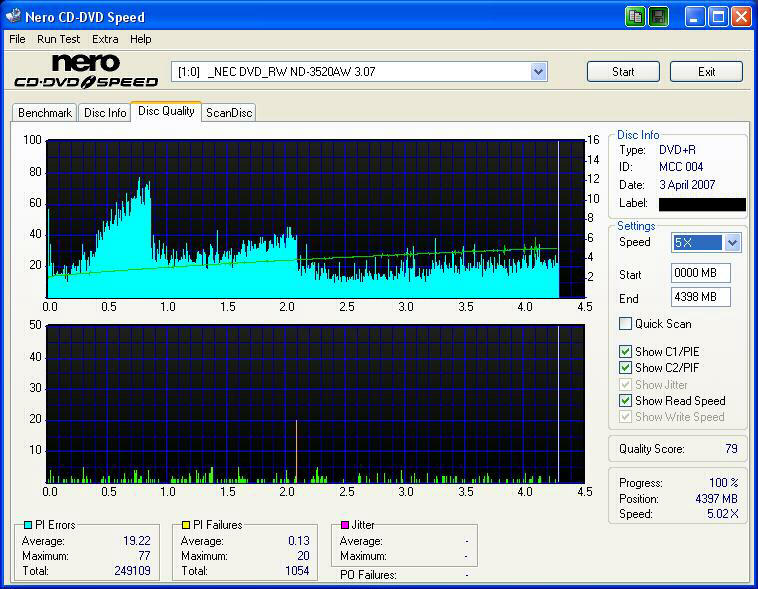The width and height of the screenshot is (758, 589).
Task: Click the cyan PI Errors color swatch
Action: pos(28,525)
